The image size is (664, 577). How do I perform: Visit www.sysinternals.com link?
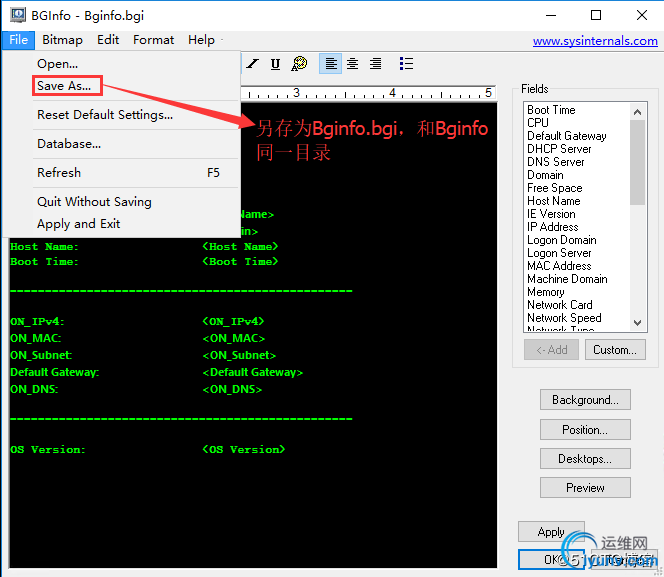tap(595, 41)
